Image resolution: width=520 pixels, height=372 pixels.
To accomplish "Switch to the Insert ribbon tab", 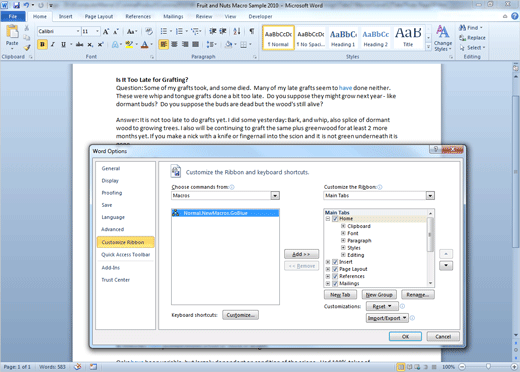I will [x=65, y=16].
